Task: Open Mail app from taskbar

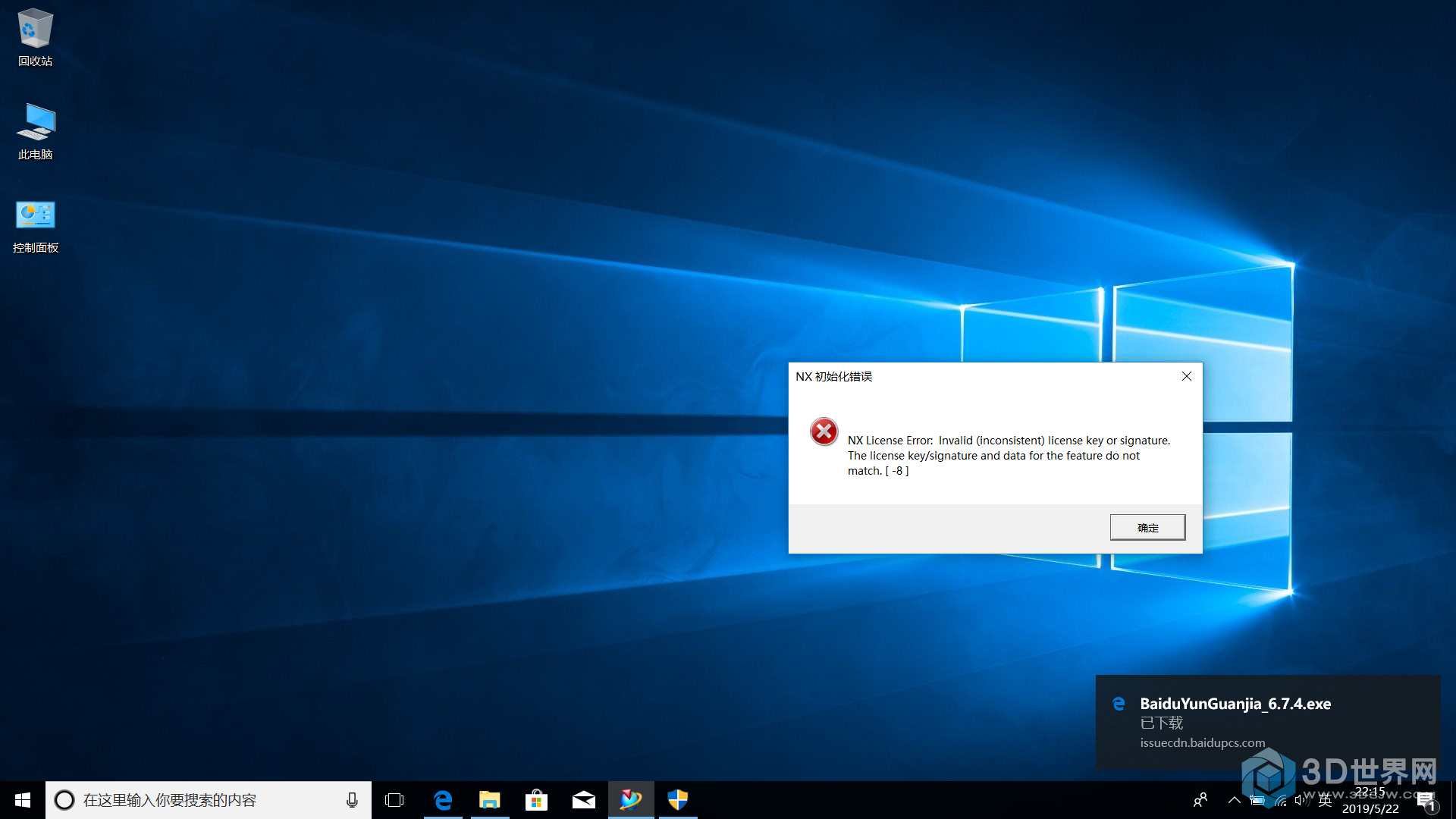Action: click(584, 800)
